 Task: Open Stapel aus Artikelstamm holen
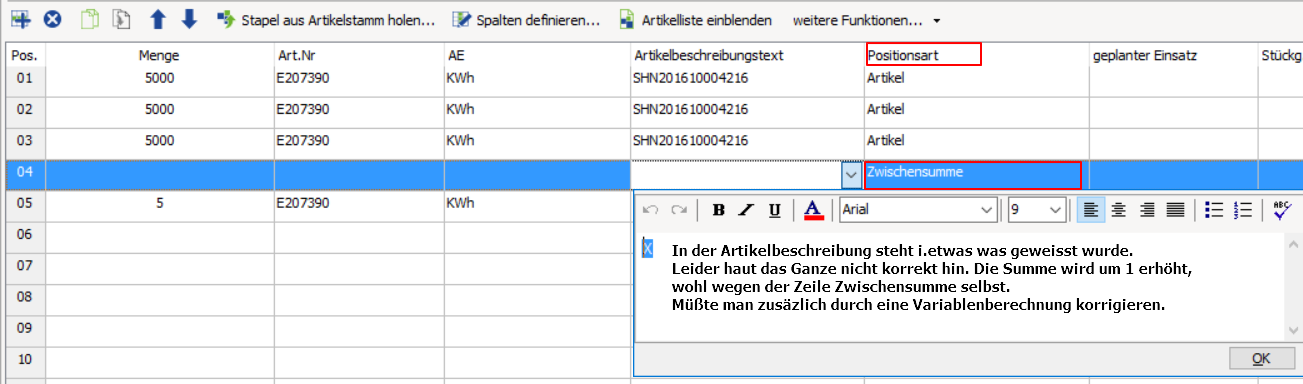[325, 19]
